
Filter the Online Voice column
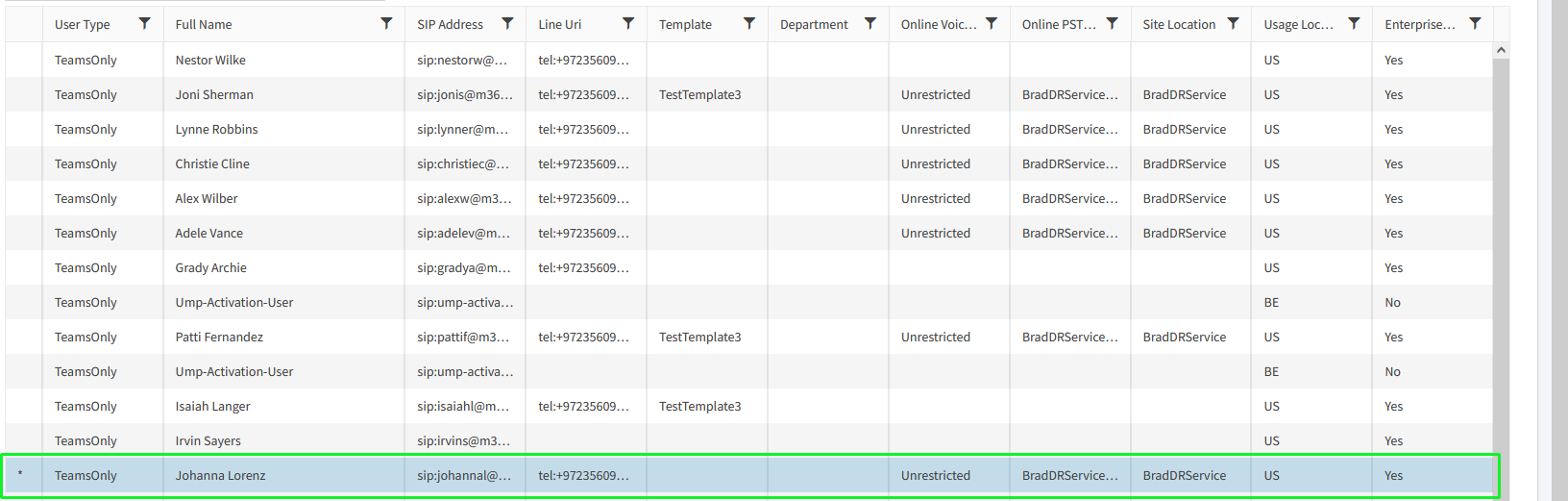992,24
